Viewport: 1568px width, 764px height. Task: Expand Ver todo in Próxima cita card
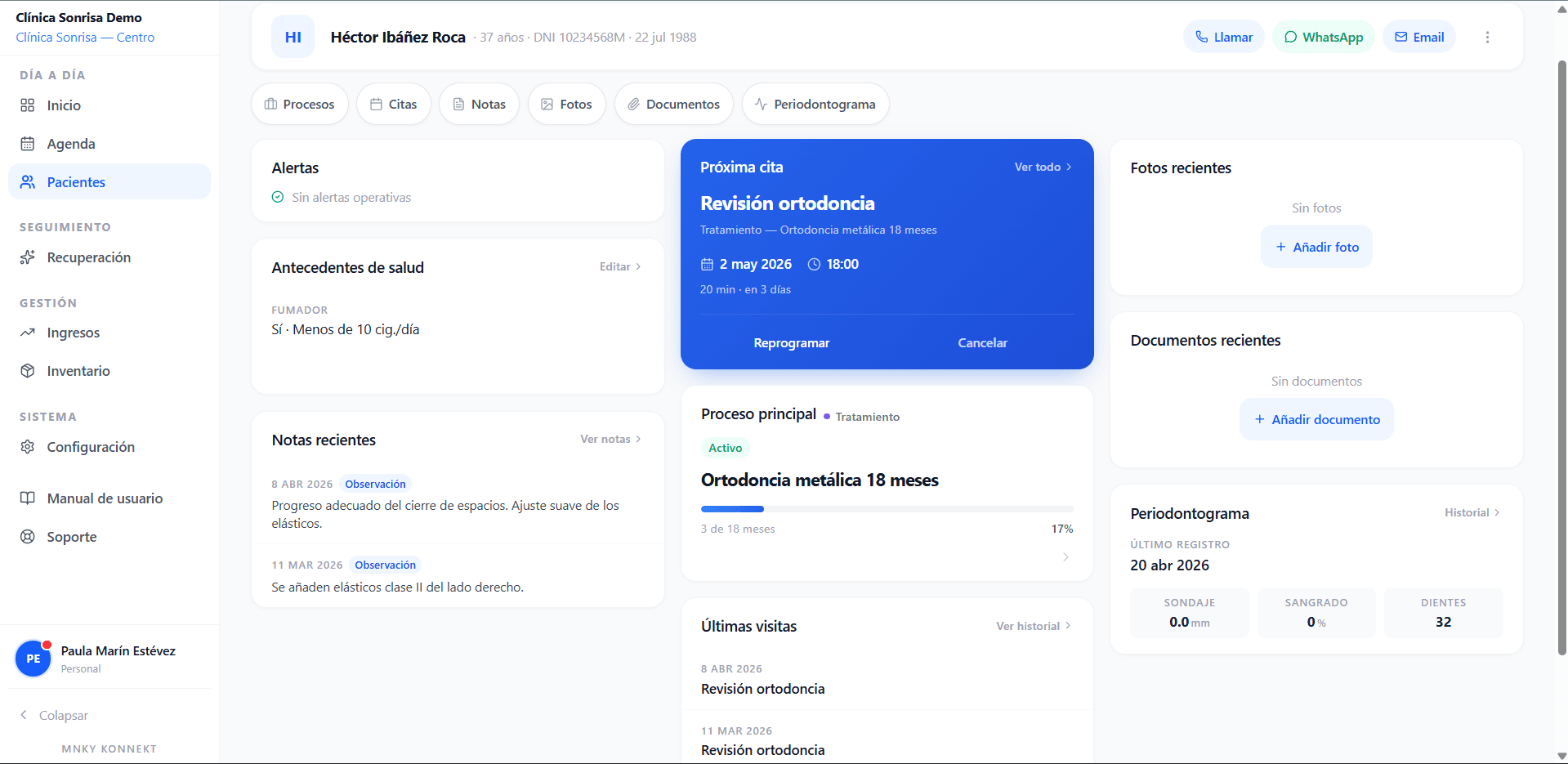(1043, 167)
